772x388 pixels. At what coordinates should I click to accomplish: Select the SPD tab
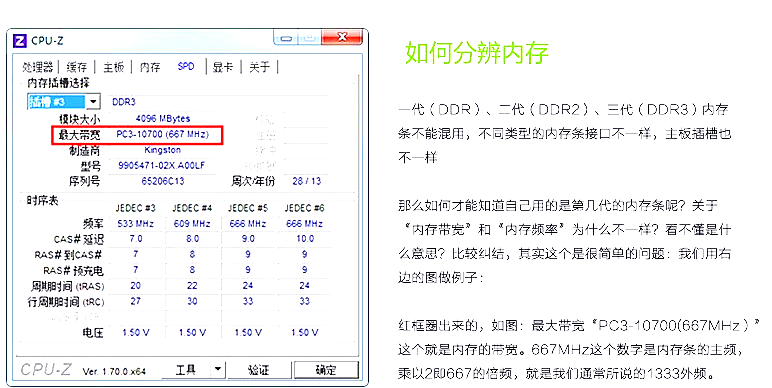pyautogui.click(x=186, y=66)
